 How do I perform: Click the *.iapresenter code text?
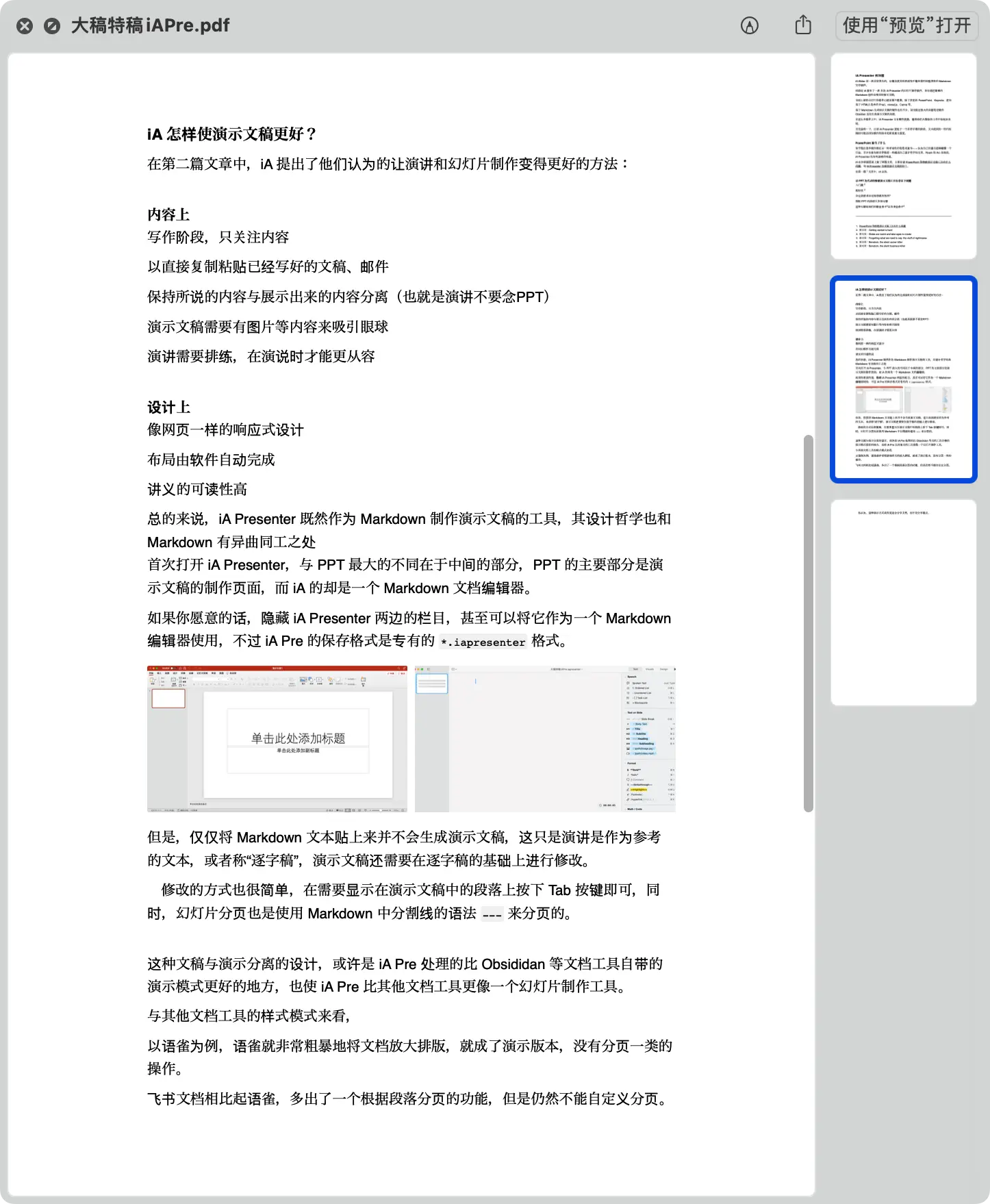483,642
